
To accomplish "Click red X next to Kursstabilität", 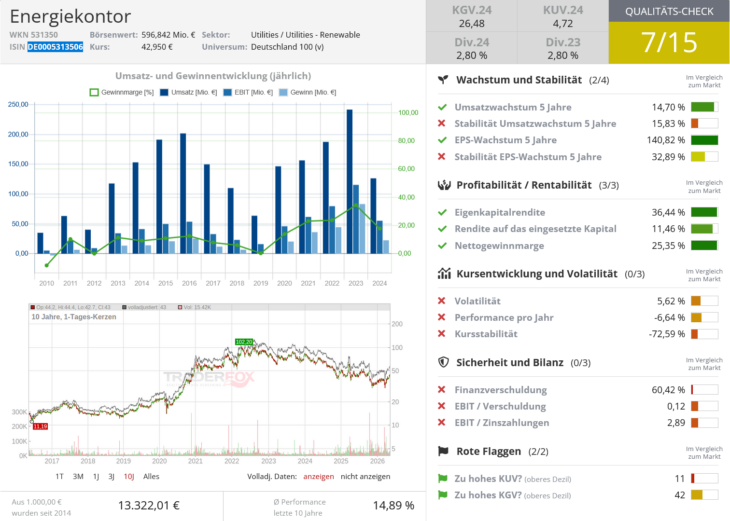I will point(442,333).
